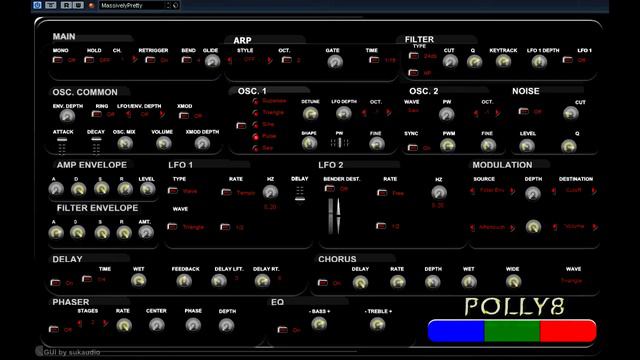Click the Amp Envelope LEVEL knob
Viewport: 640px width, 360px height.
tap(147, 189)
